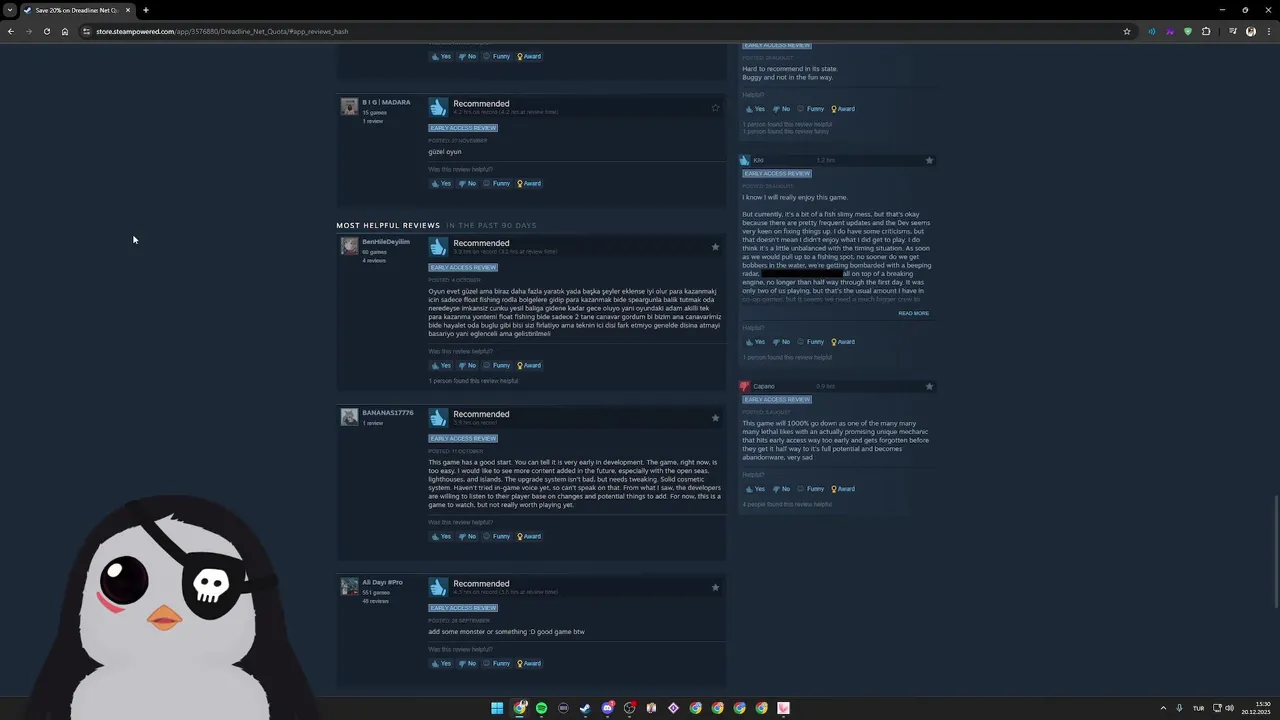Open Ali Dayı #Pro profile name link
The image size is (1280, 720).
click(x=382, y=582)
